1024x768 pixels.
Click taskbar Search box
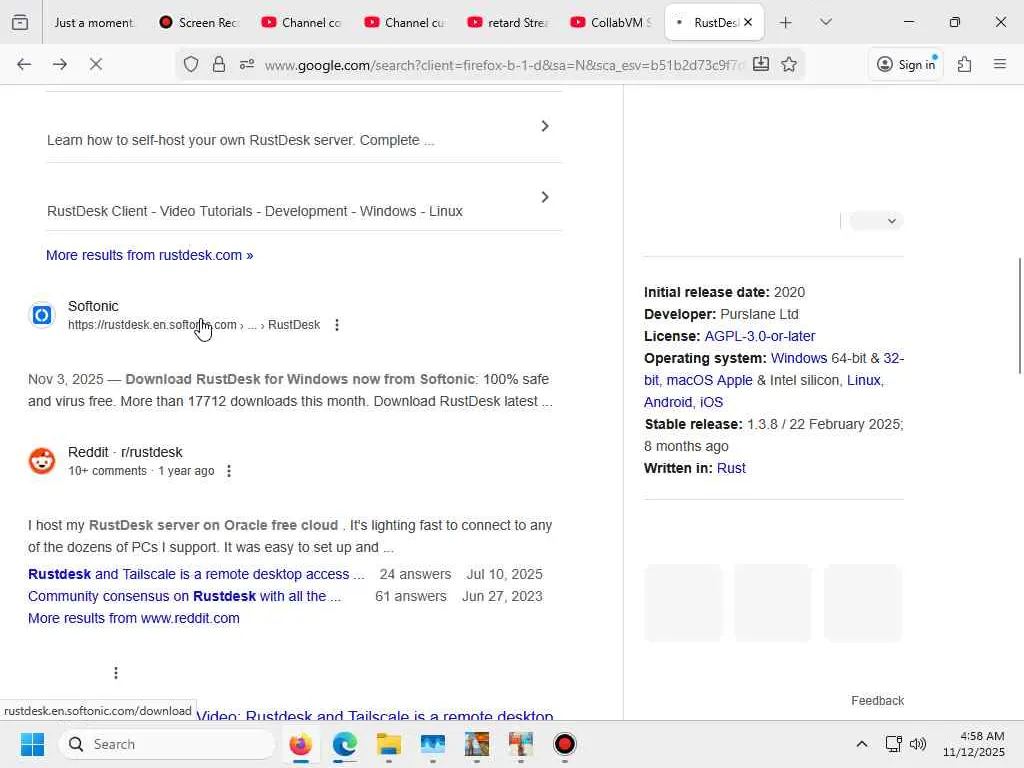tap(167, 744)
